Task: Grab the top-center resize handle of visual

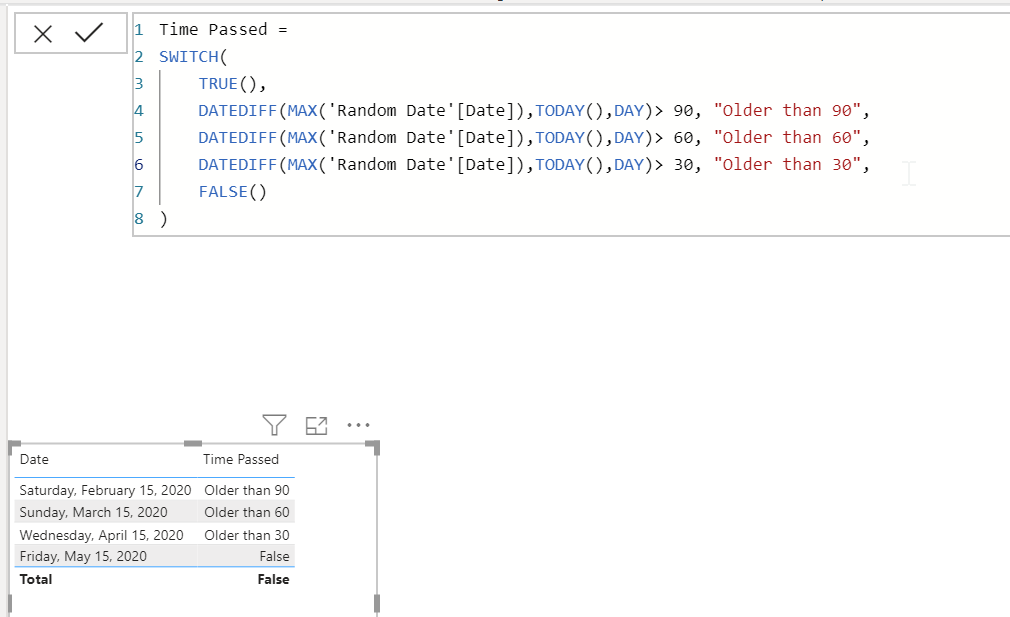Action: 193,443
